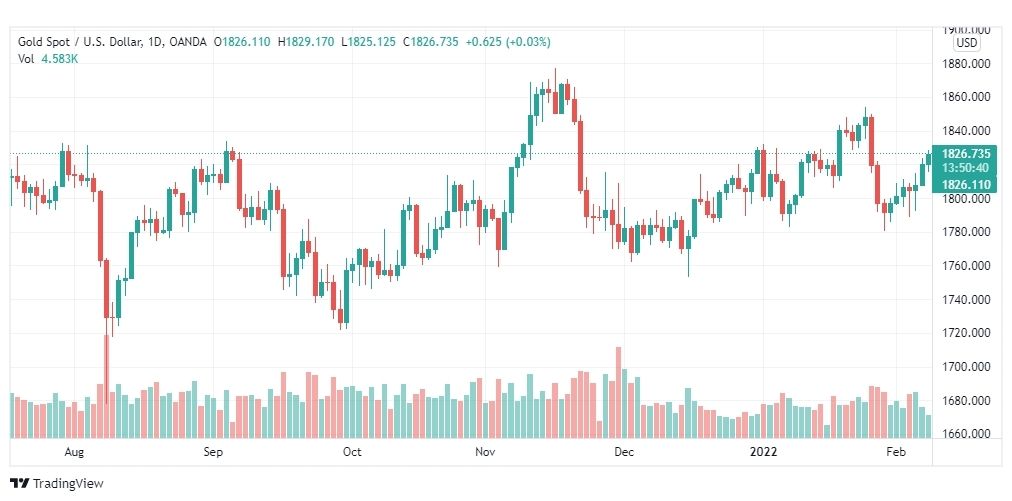The image size is (1012, 501).
Task: Click the H1829.170 high value in header
Action: click(306, 42)
